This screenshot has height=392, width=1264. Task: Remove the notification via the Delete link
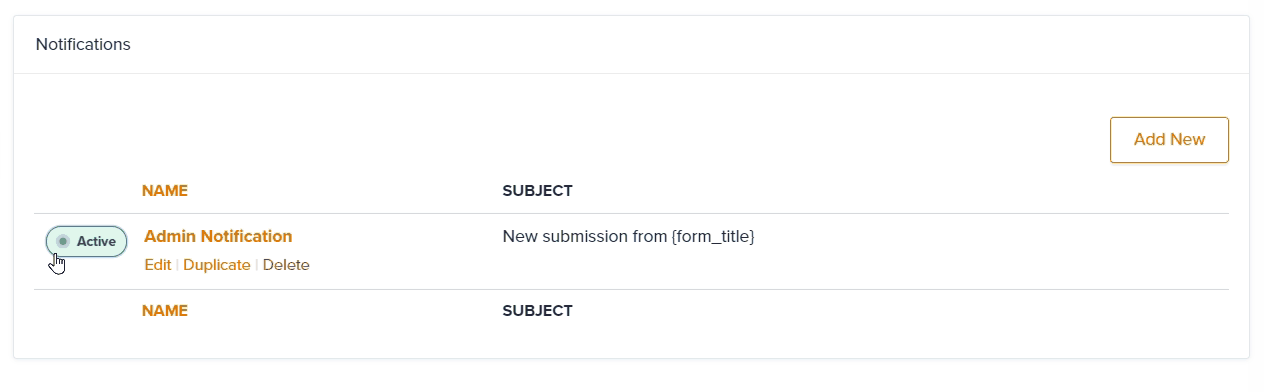pos(286,265)
